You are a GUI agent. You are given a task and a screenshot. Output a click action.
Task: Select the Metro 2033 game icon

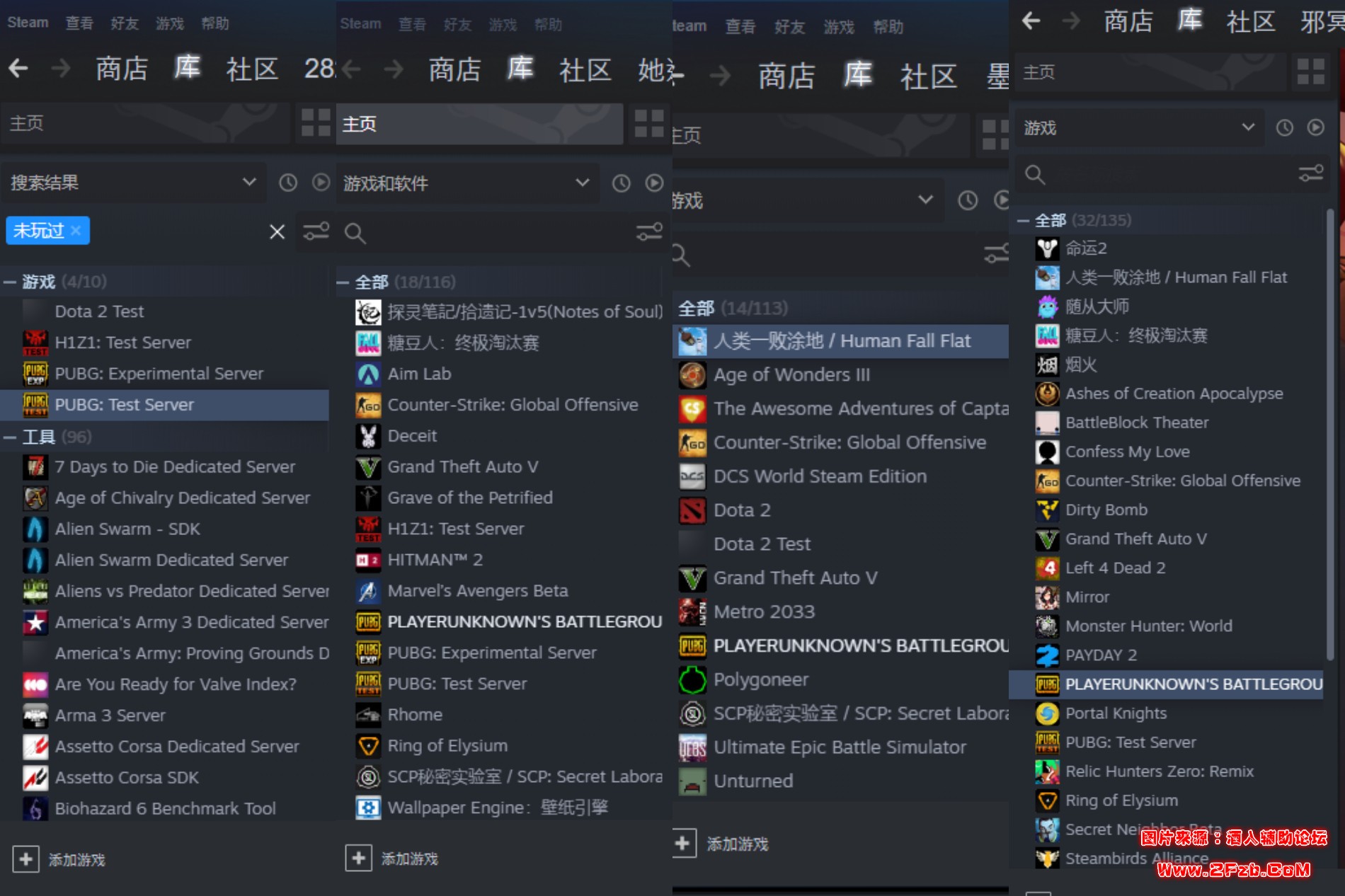click(692, 611)
